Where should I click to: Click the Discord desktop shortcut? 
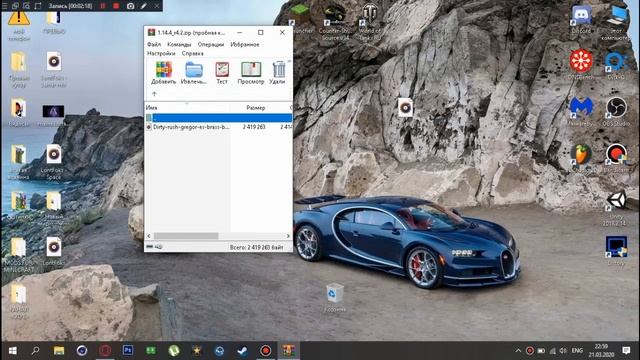click(581, 18)
